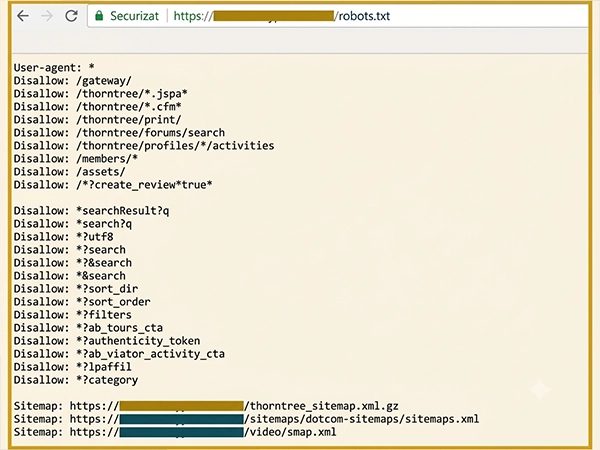Click the '/thorntree/profiles/*/activities' line
Image resolution: width=600 pixels, height=450 pixels.
pyautogui.click(x=144, y=146)
